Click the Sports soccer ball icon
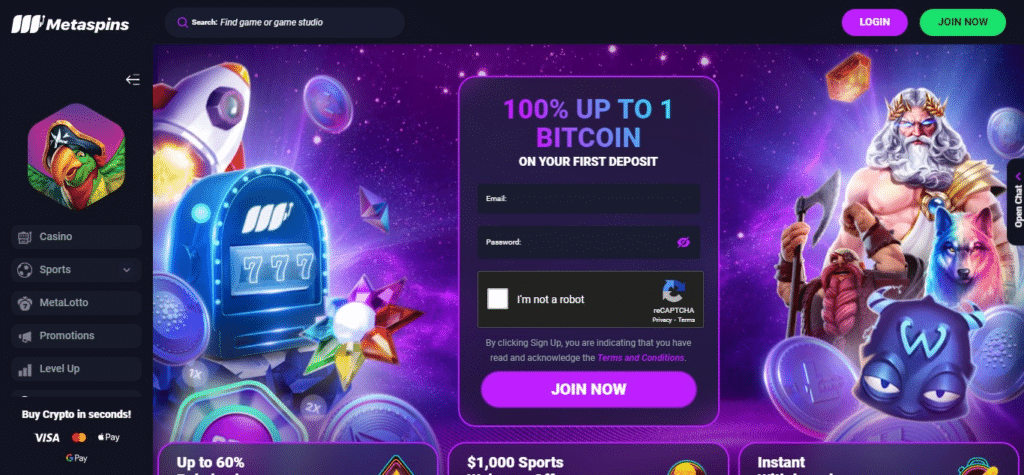The width and height of the screenshot is (1024, 475). (x=25, y=269)
